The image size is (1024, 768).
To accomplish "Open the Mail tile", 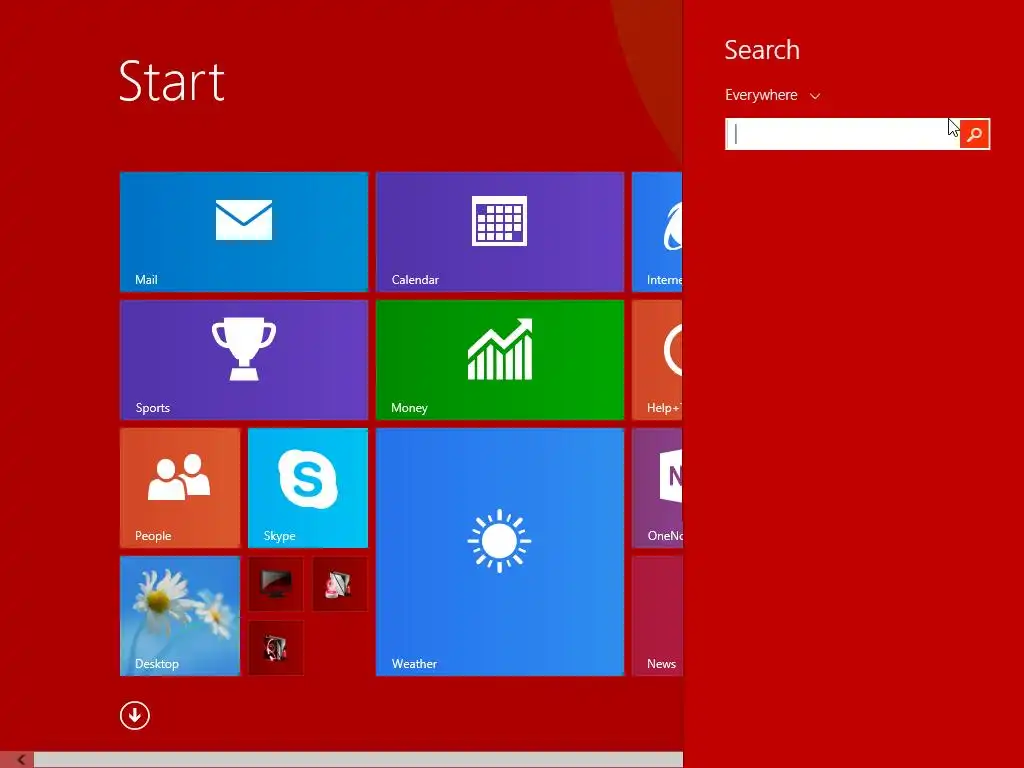I will coord(244,231).
